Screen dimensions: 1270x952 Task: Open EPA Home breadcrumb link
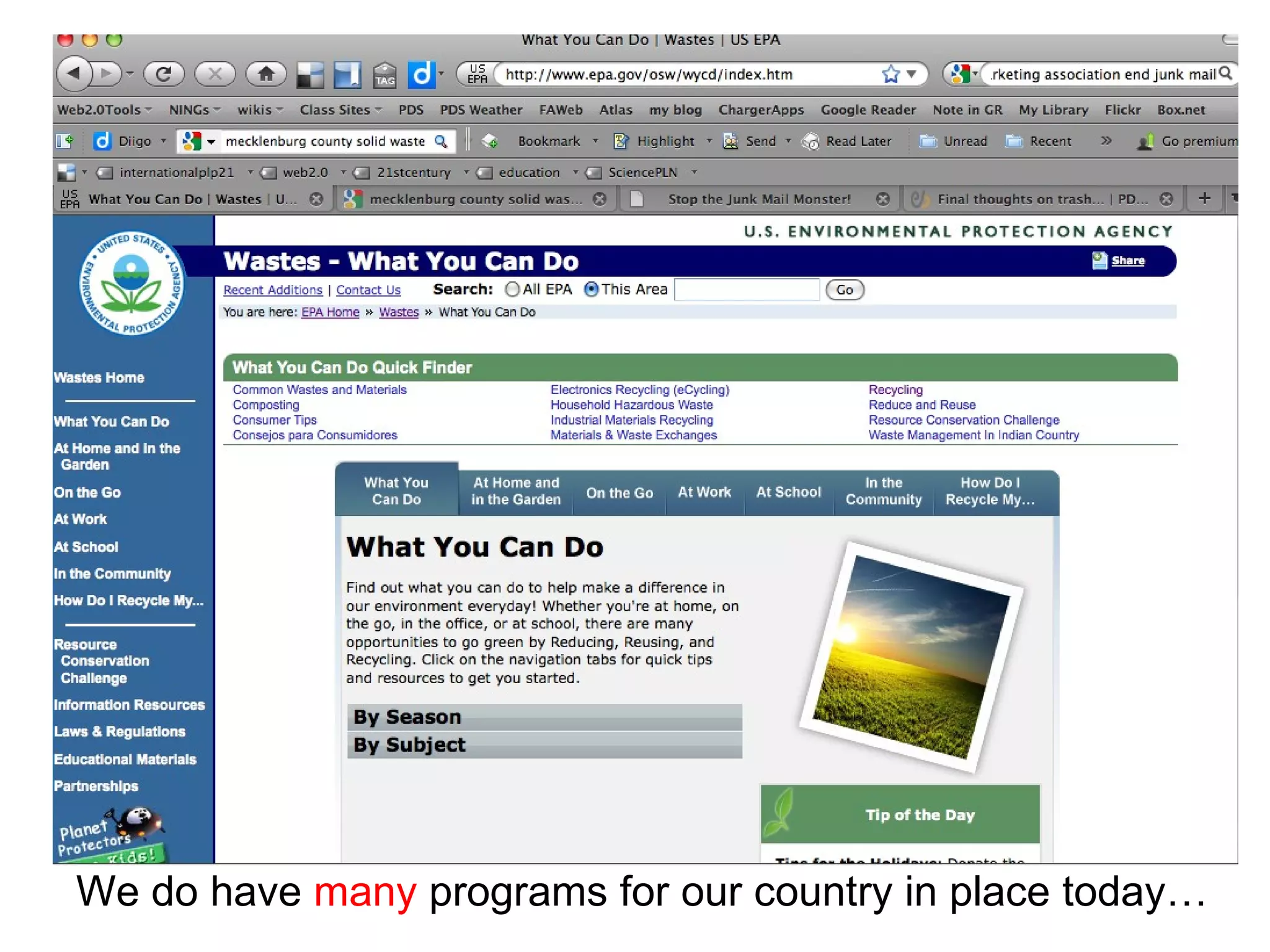(330, 312)
